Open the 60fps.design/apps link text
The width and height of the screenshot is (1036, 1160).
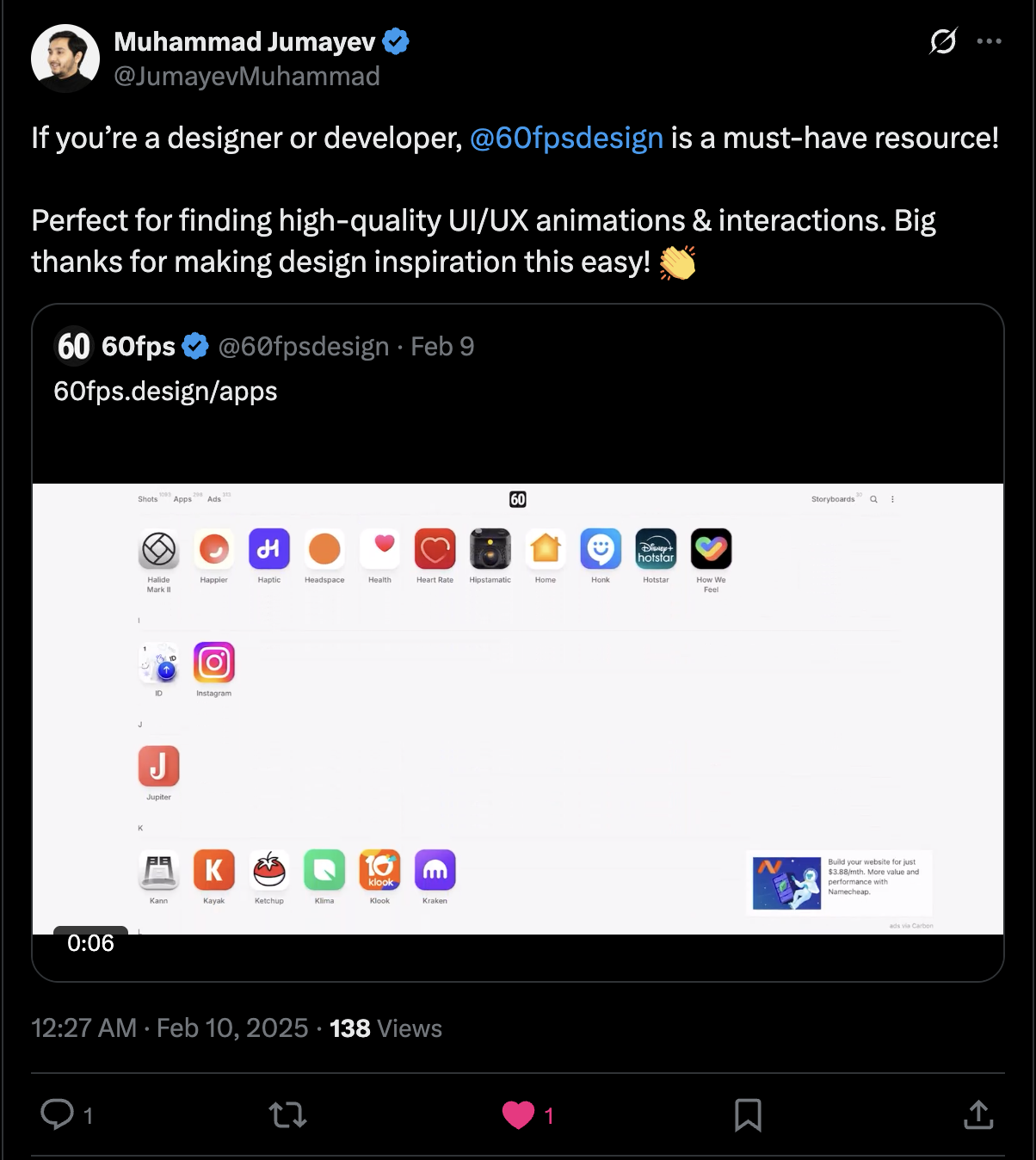tap(165, 392)
